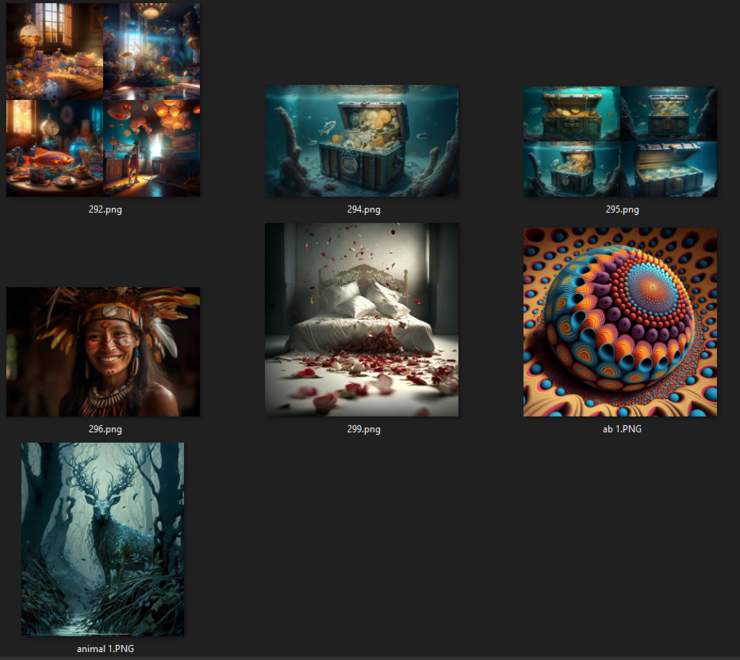Click the file name 299.png
The height and width of the screenshot is (660, 740).
pos(364,429)
